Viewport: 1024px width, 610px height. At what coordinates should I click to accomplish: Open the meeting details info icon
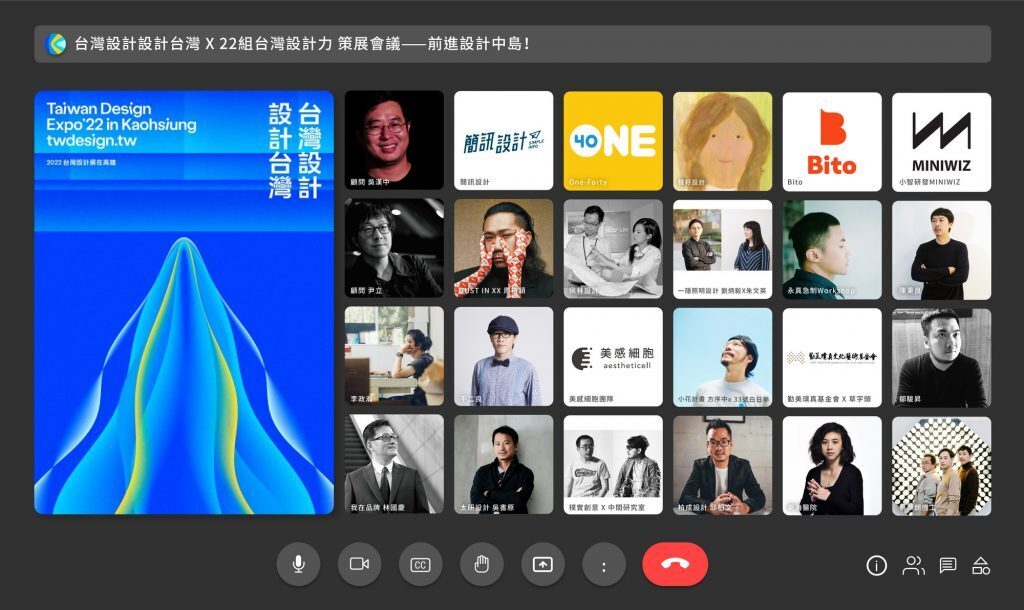(x=876, y=566)
